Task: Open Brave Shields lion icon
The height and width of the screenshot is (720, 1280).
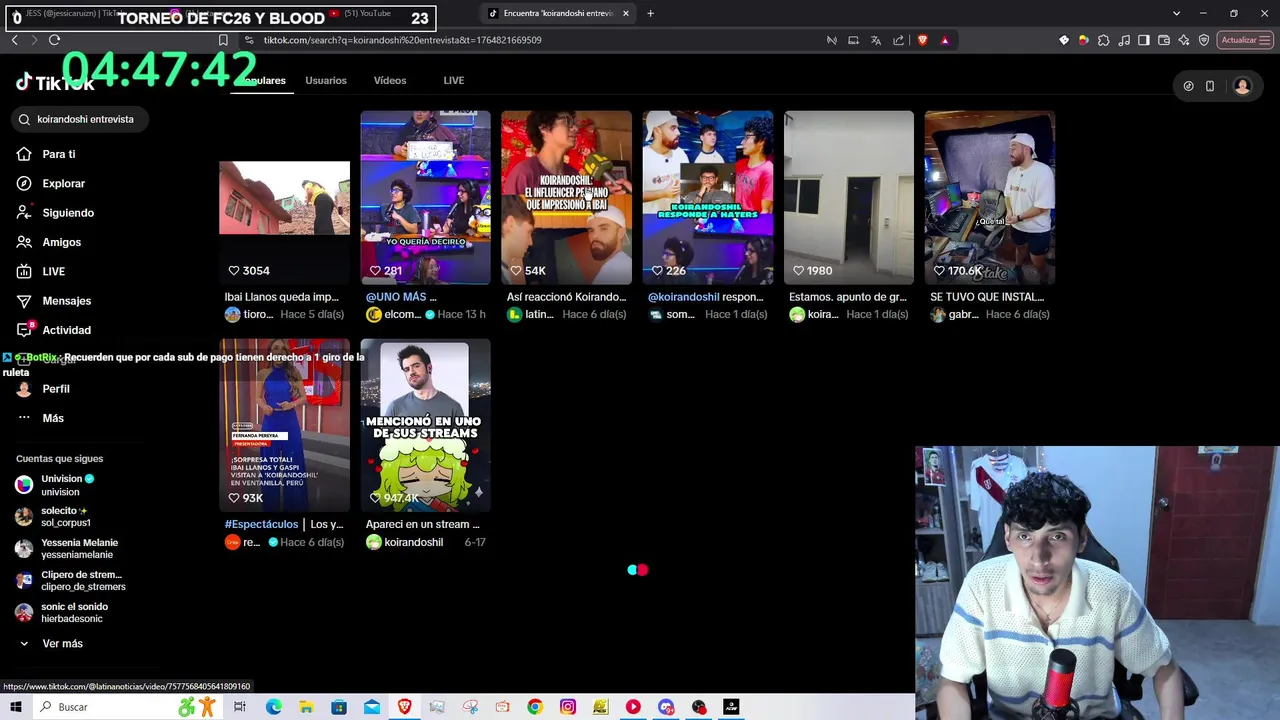Action: [x=922, y=40]
